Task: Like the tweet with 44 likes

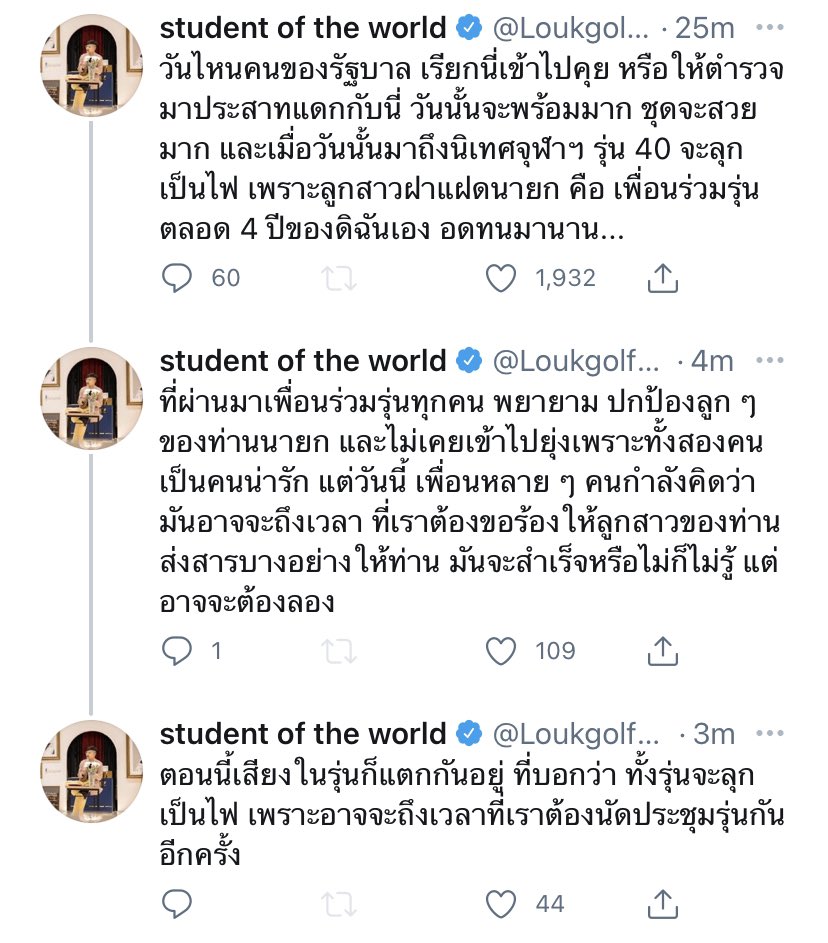Action: click(501, 906)
